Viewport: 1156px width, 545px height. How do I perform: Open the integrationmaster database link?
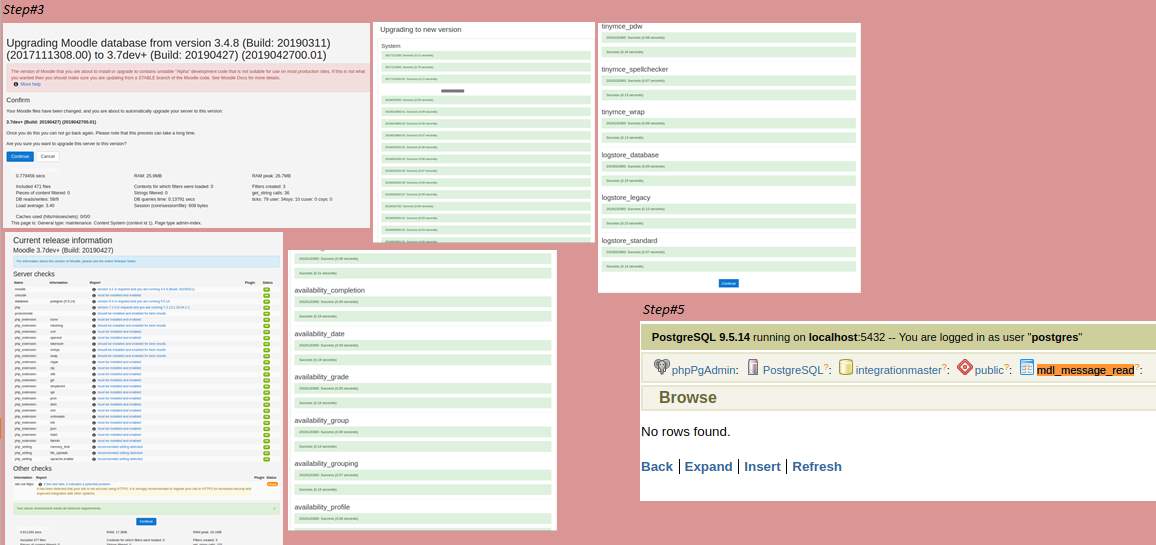[899, 370]
